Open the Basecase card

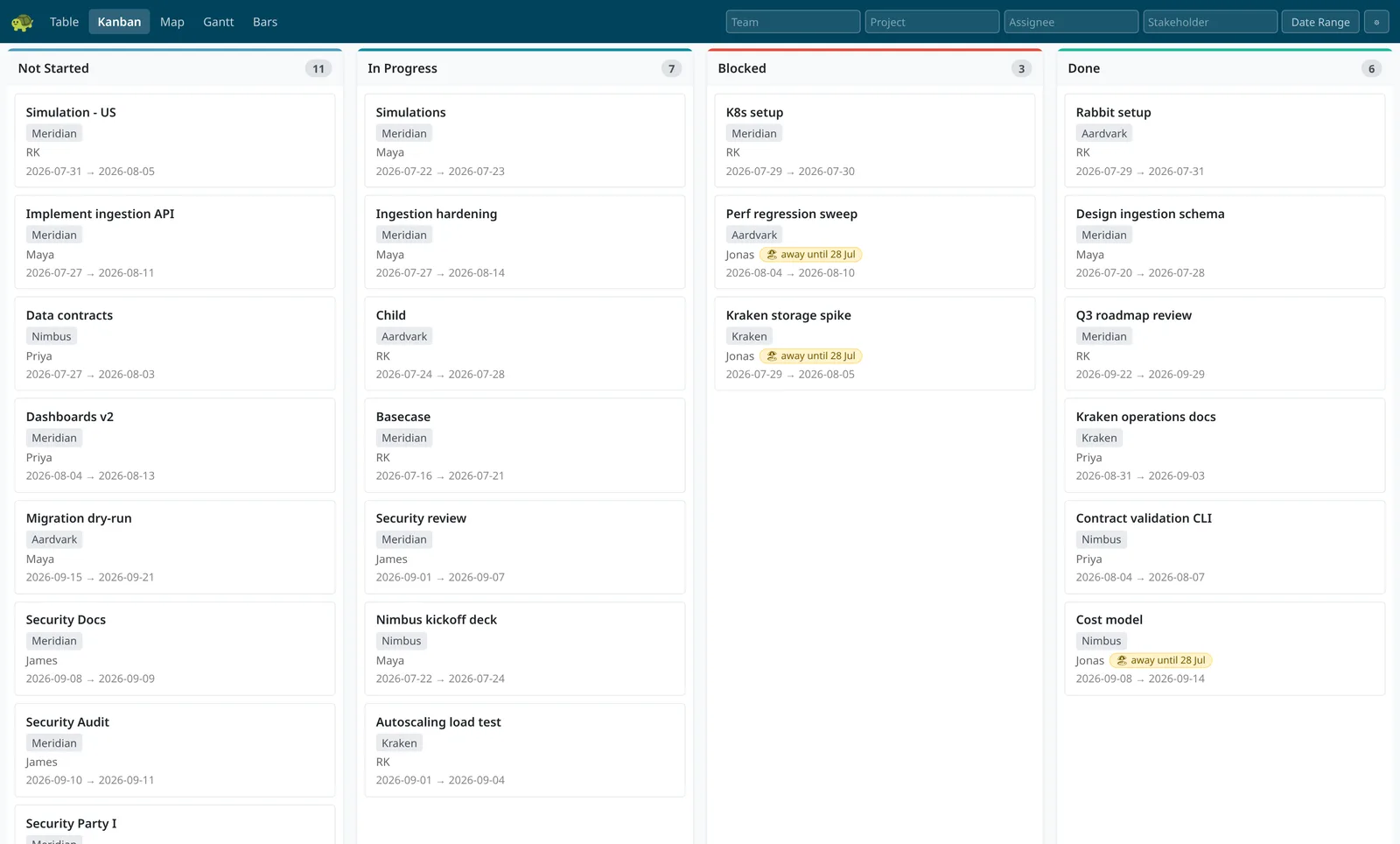[525, 446]
